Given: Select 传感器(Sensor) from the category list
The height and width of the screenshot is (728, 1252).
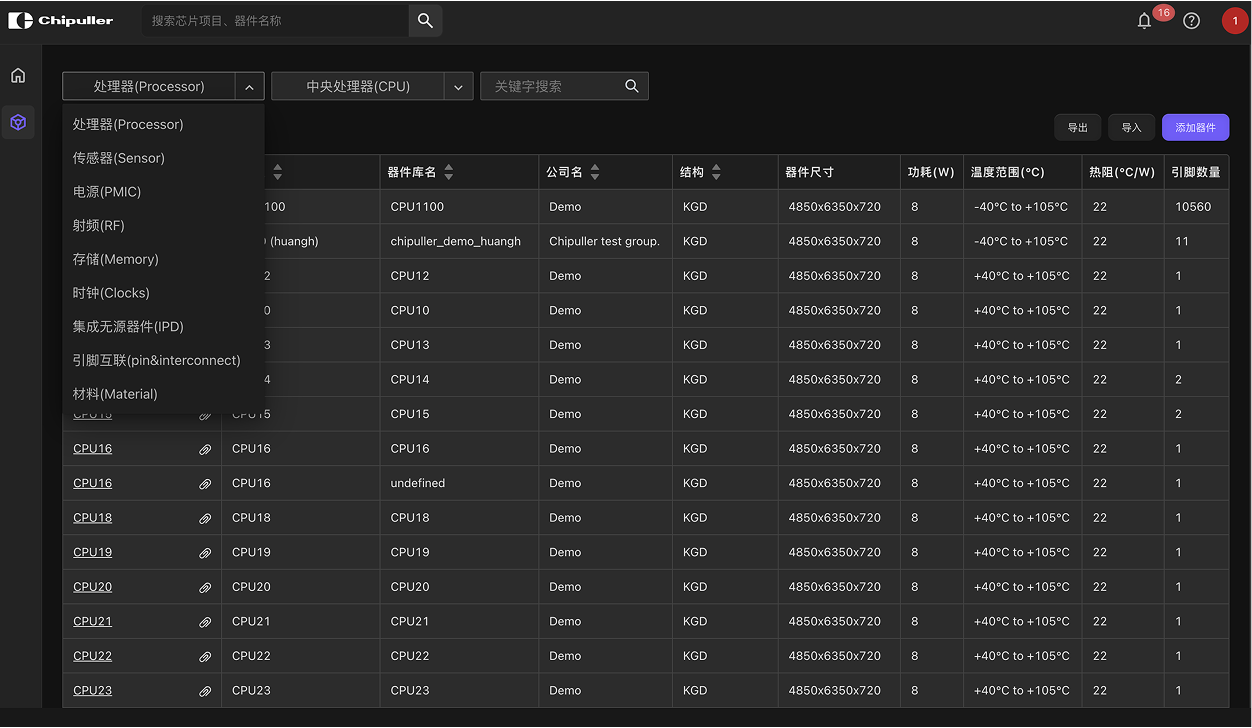Looking at the screenshot, I should [x=118, y=157].
